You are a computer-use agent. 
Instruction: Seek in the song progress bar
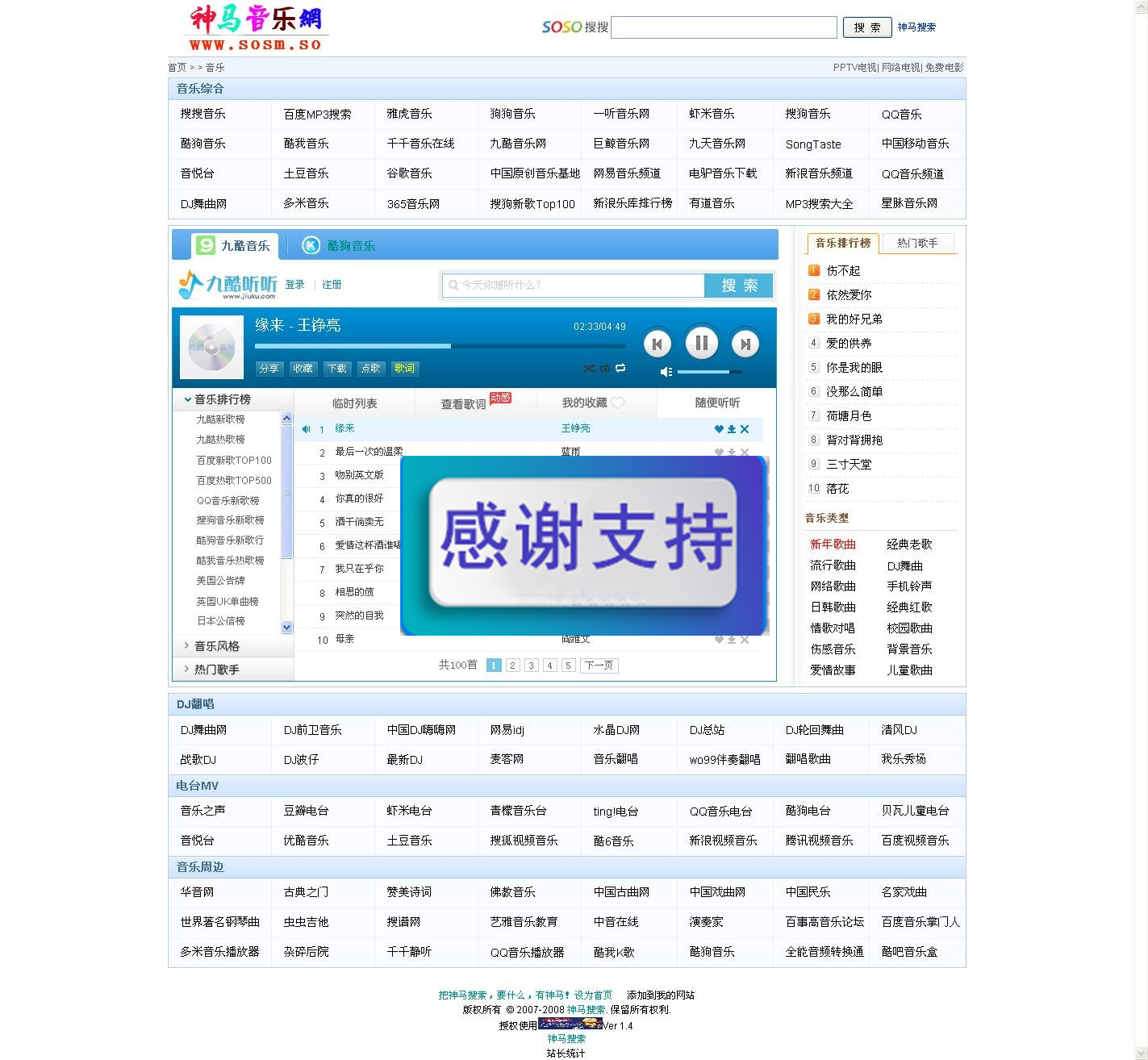440,346
